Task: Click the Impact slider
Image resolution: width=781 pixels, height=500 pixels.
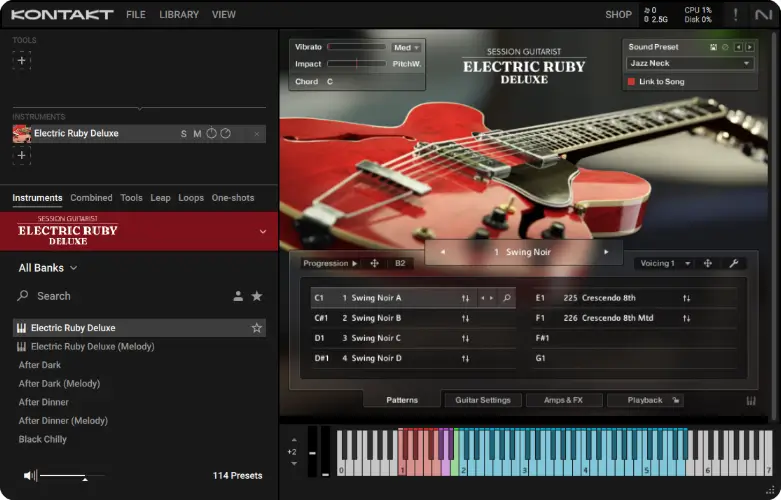Action: pyautogui.click(x=356, y=64)
